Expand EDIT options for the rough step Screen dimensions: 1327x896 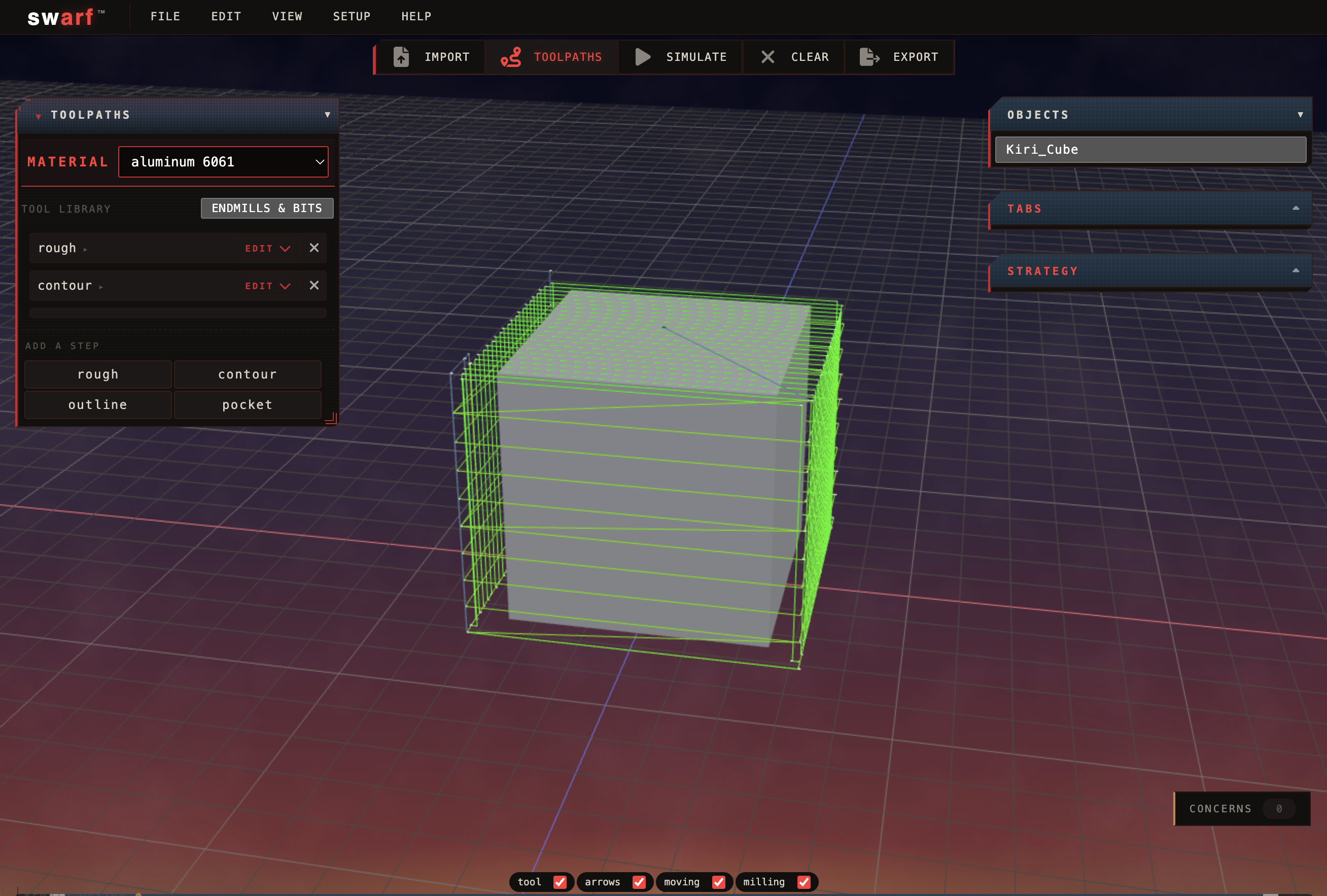pyautogui.click(x=267, y=248)
